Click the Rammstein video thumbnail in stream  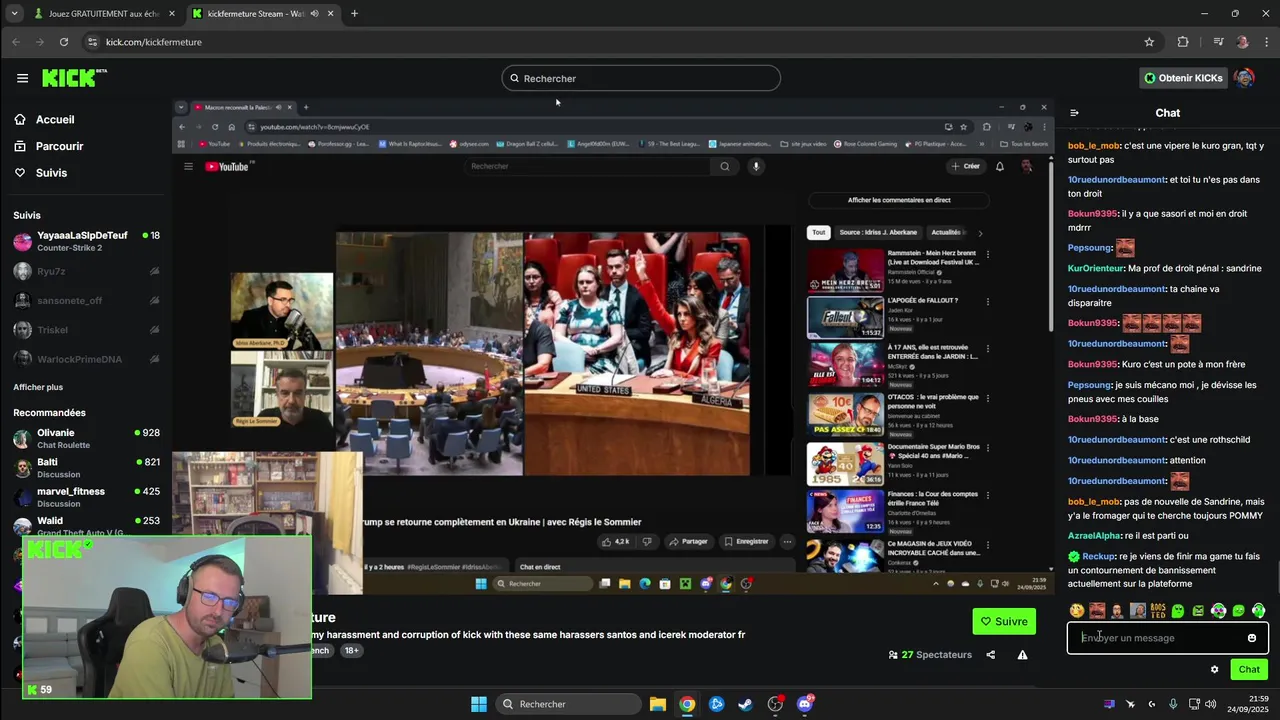(x=845, y=269)
